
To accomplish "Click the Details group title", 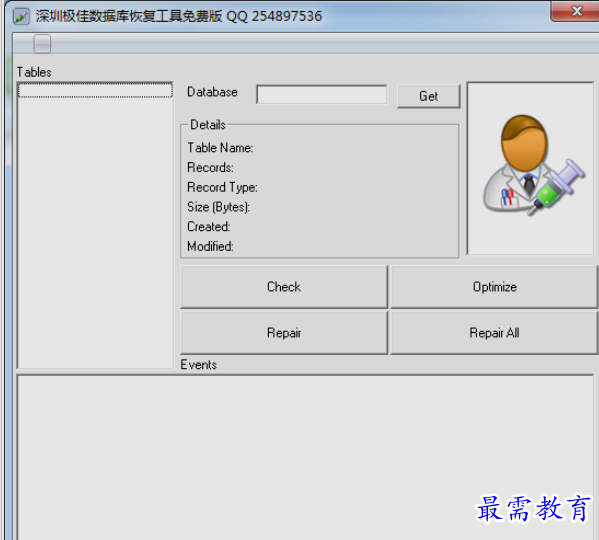I will point(208,125).
